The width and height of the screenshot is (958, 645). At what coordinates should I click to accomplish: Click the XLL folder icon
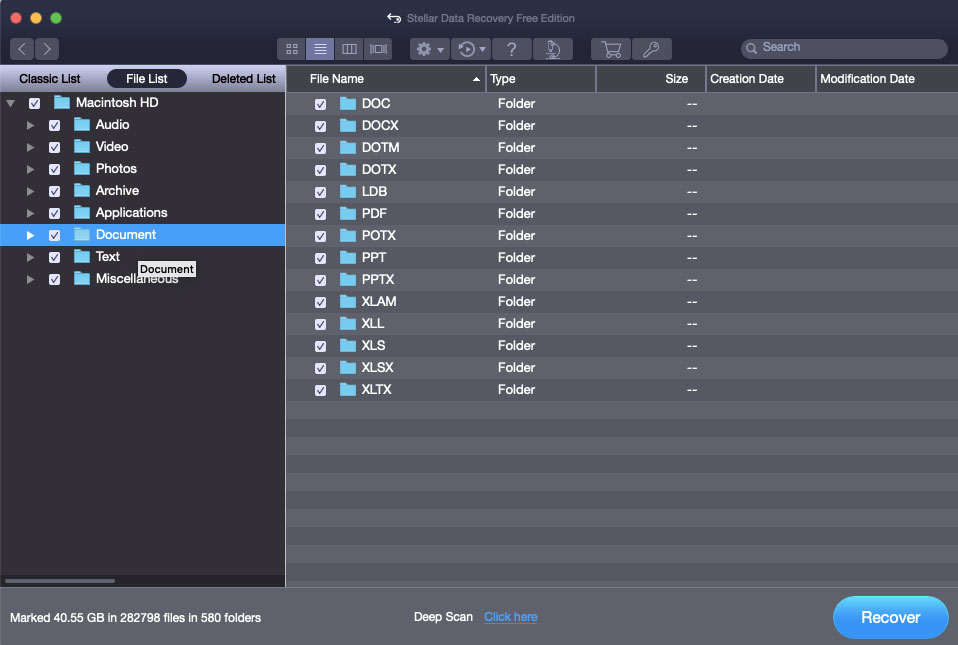pyautogui.click(x=348, y=323)
